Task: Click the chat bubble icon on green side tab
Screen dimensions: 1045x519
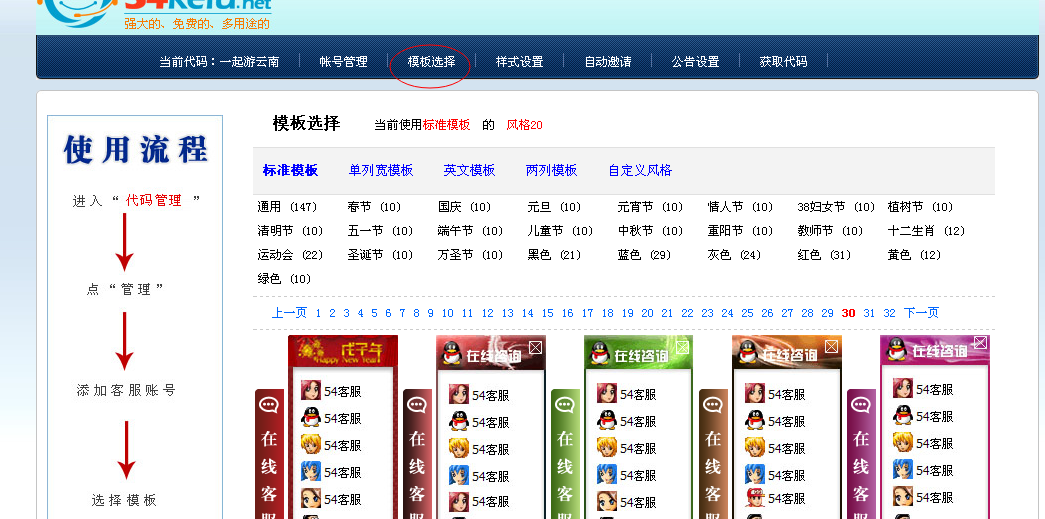Action: tap(565, 405)
